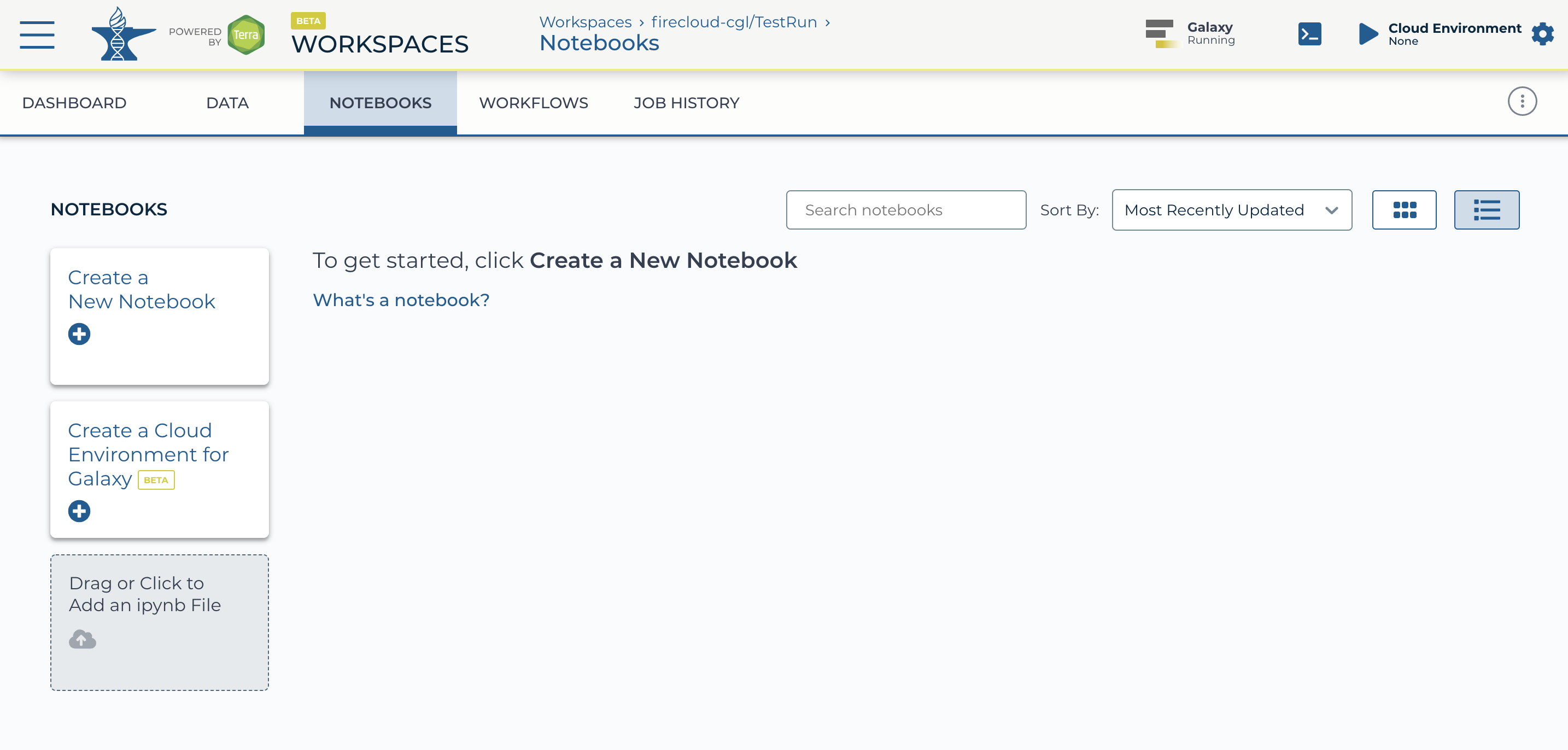The image size is (1568, 750).
Task: Click the BETA badge above Workspaces
Action: click(308, 21)
